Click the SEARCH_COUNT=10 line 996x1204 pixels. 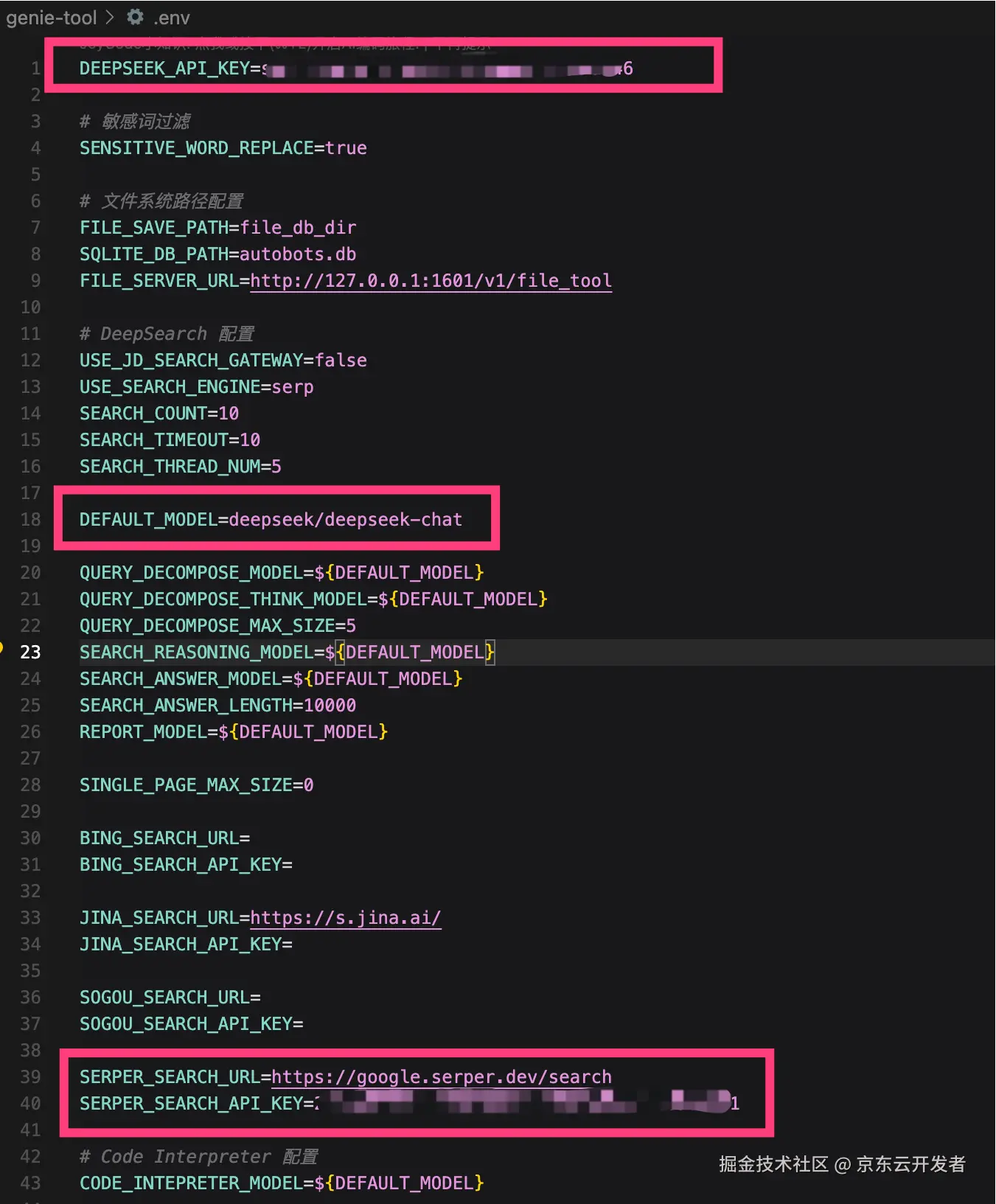[159, 414]
